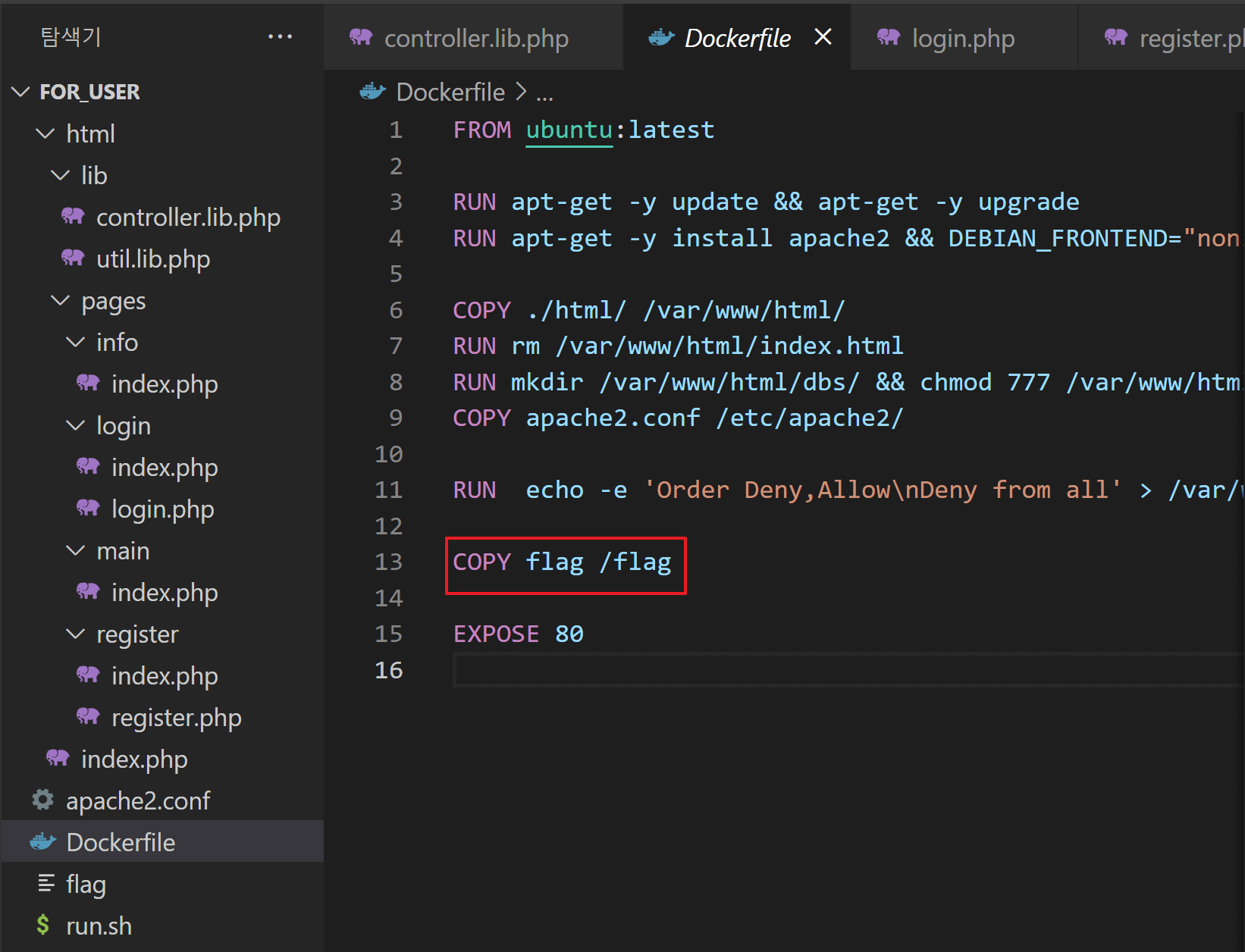Click line number 1 in gutter

click(x=396, y=130)
